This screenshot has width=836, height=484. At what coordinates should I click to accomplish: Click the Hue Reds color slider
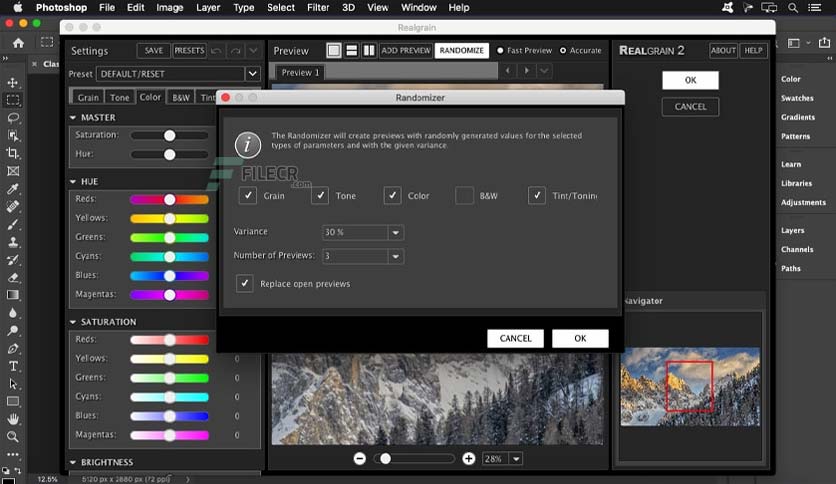(x=170, y=199)
